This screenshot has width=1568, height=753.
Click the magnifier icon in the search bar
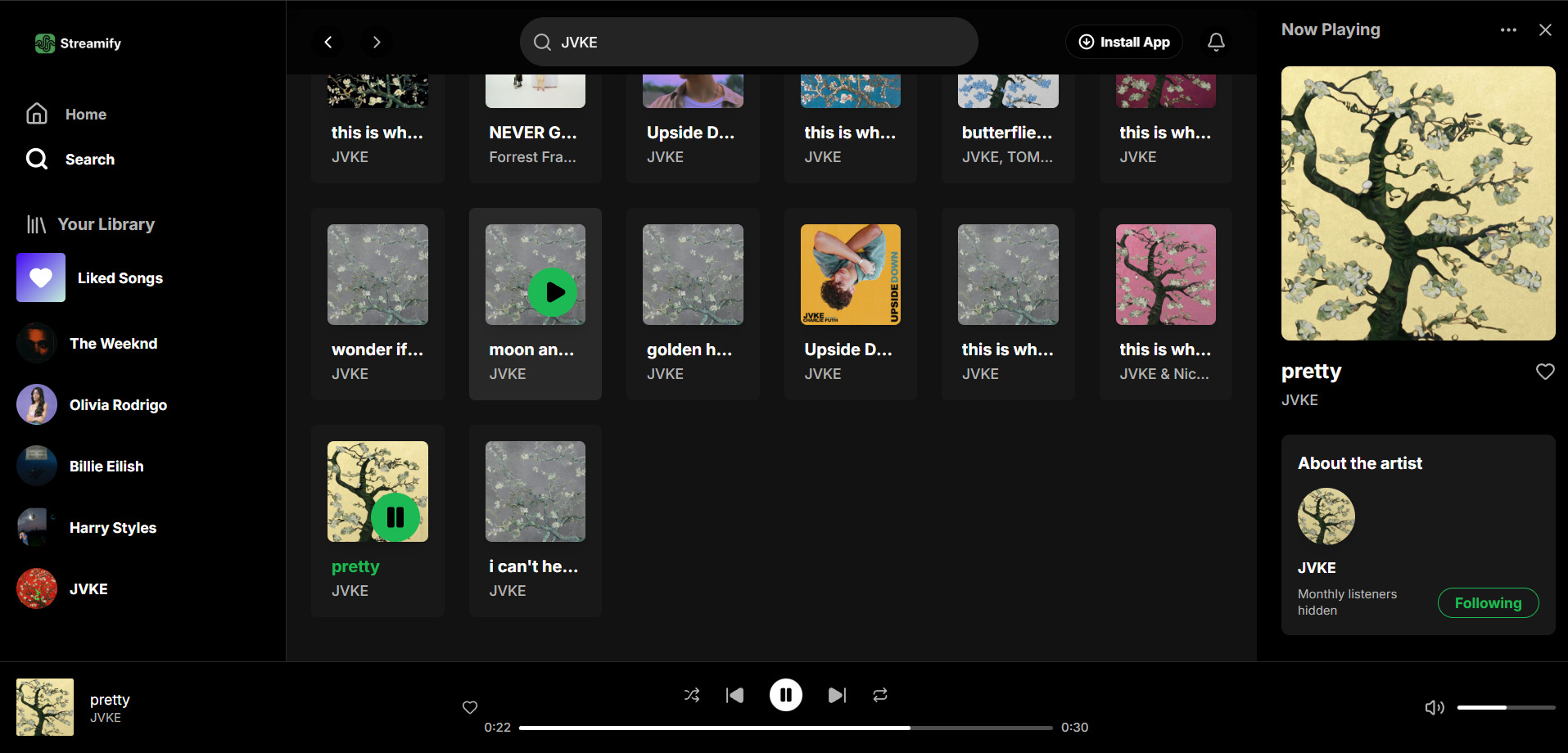coord(542,42)
